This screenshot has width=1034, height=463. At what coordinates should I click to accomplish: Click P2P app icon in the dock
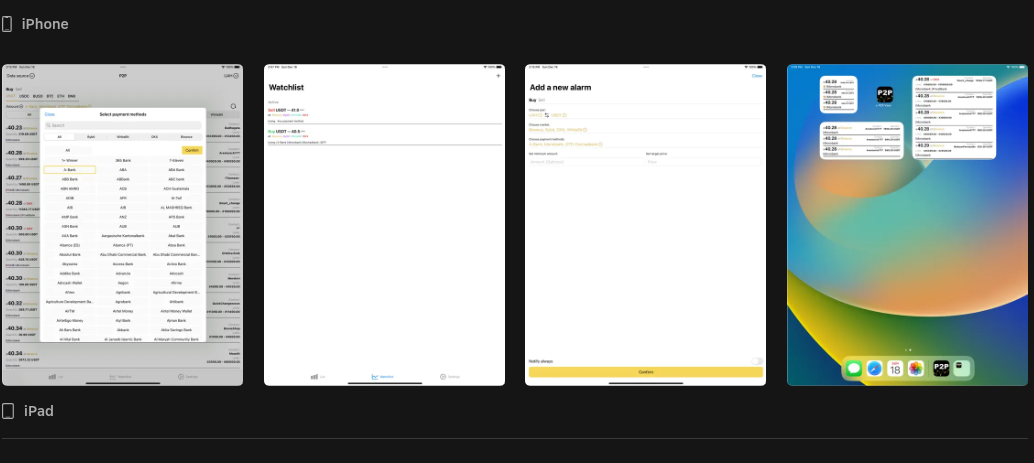pos(941,369)
